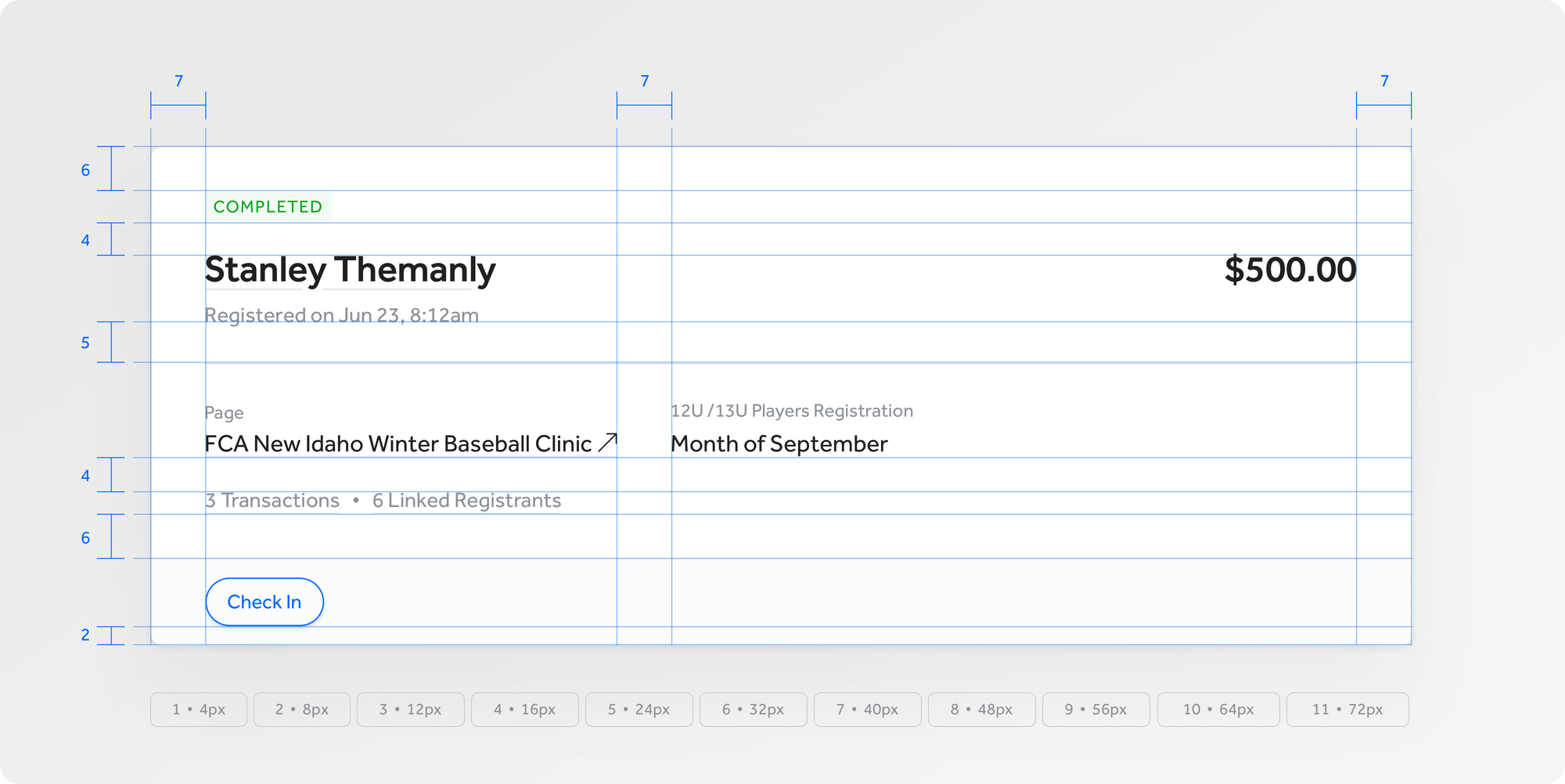The image size is (1565, 784).
Task: Click the Check In button
Action: coord(264,602)
